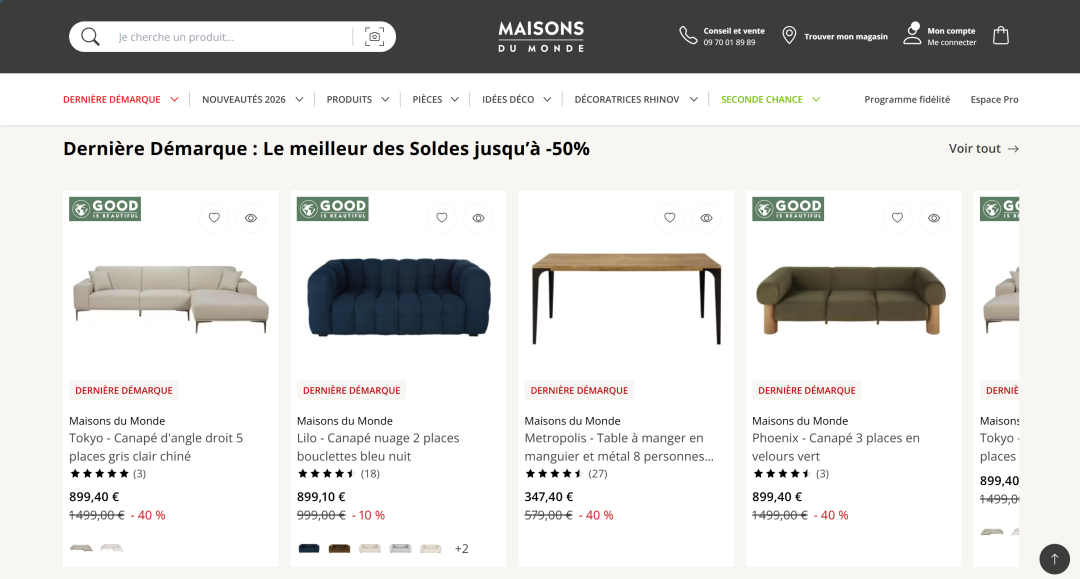Screen dimensions: 1080x579
Task: Click the Mon compte user icon
Action: pos(912,34)
